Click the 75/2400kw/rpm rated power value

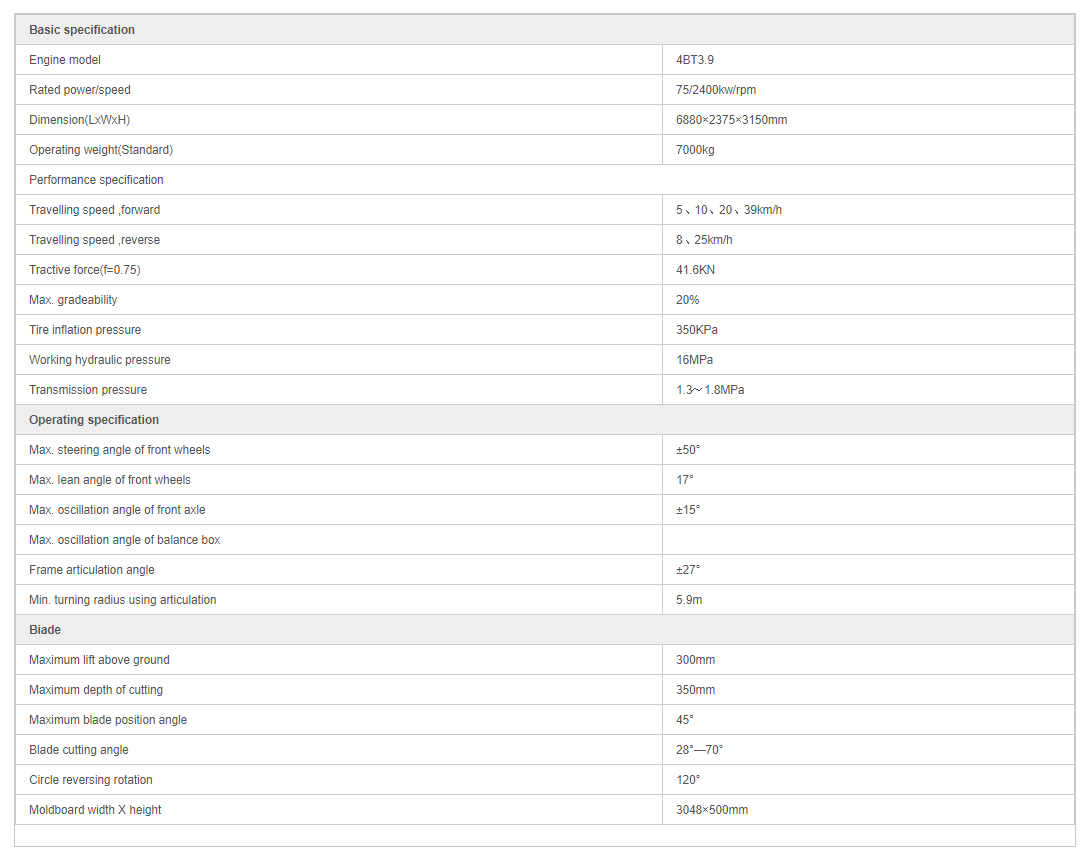coord(716,90)
